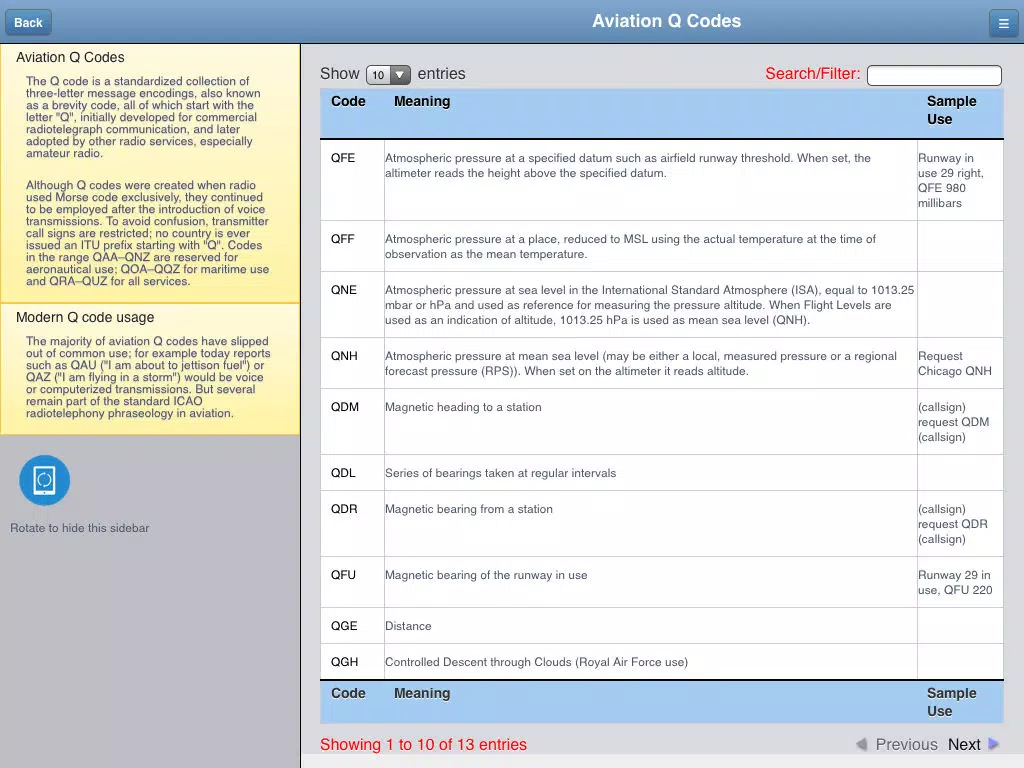Click the red 'Search/Filter:' label
Screen dimensions: 1024x768
pyautogui.click(x=812, y=74)
